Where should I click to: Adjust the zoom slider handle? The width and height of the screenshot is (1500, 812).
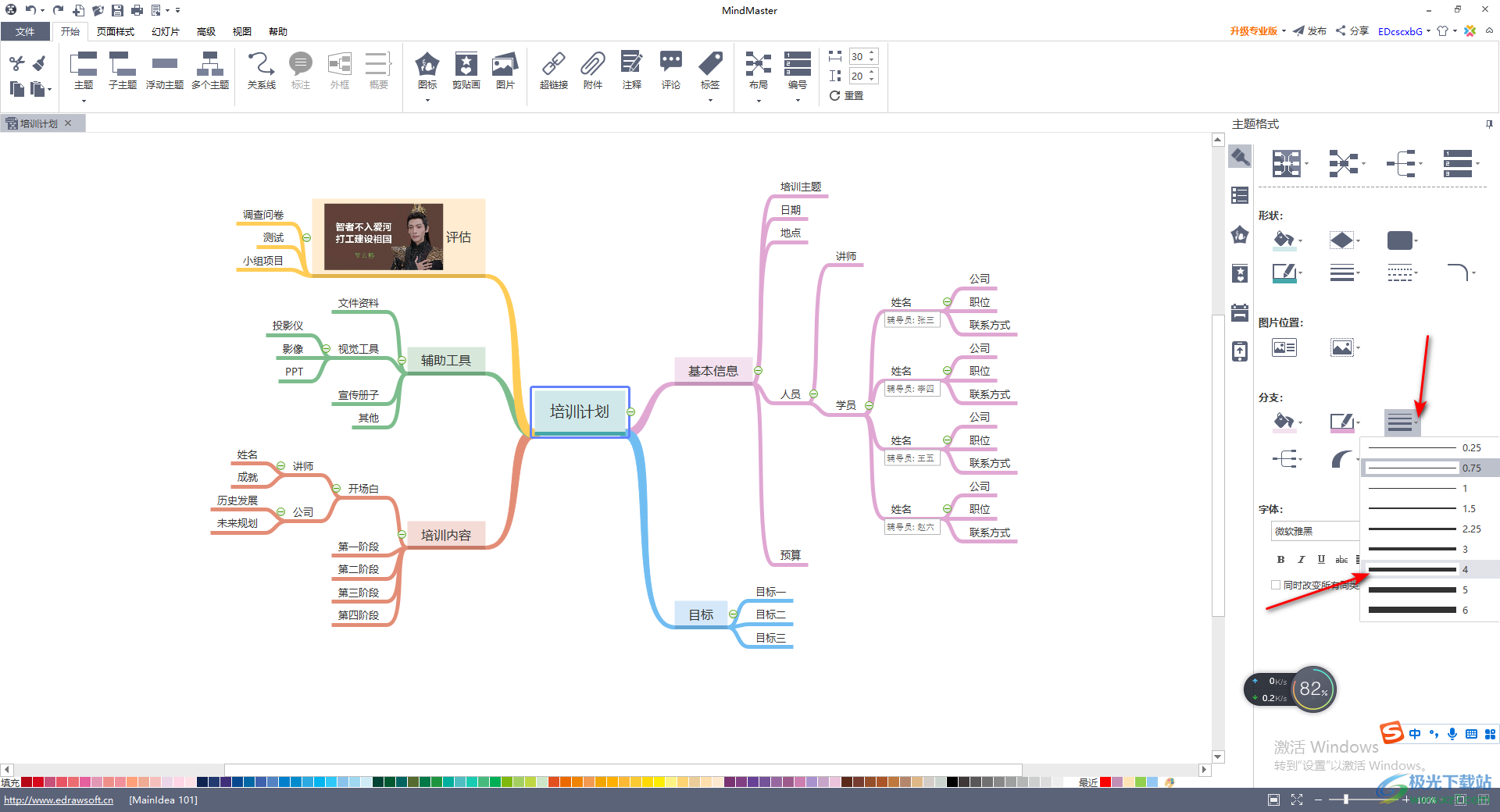[1345, 800]
